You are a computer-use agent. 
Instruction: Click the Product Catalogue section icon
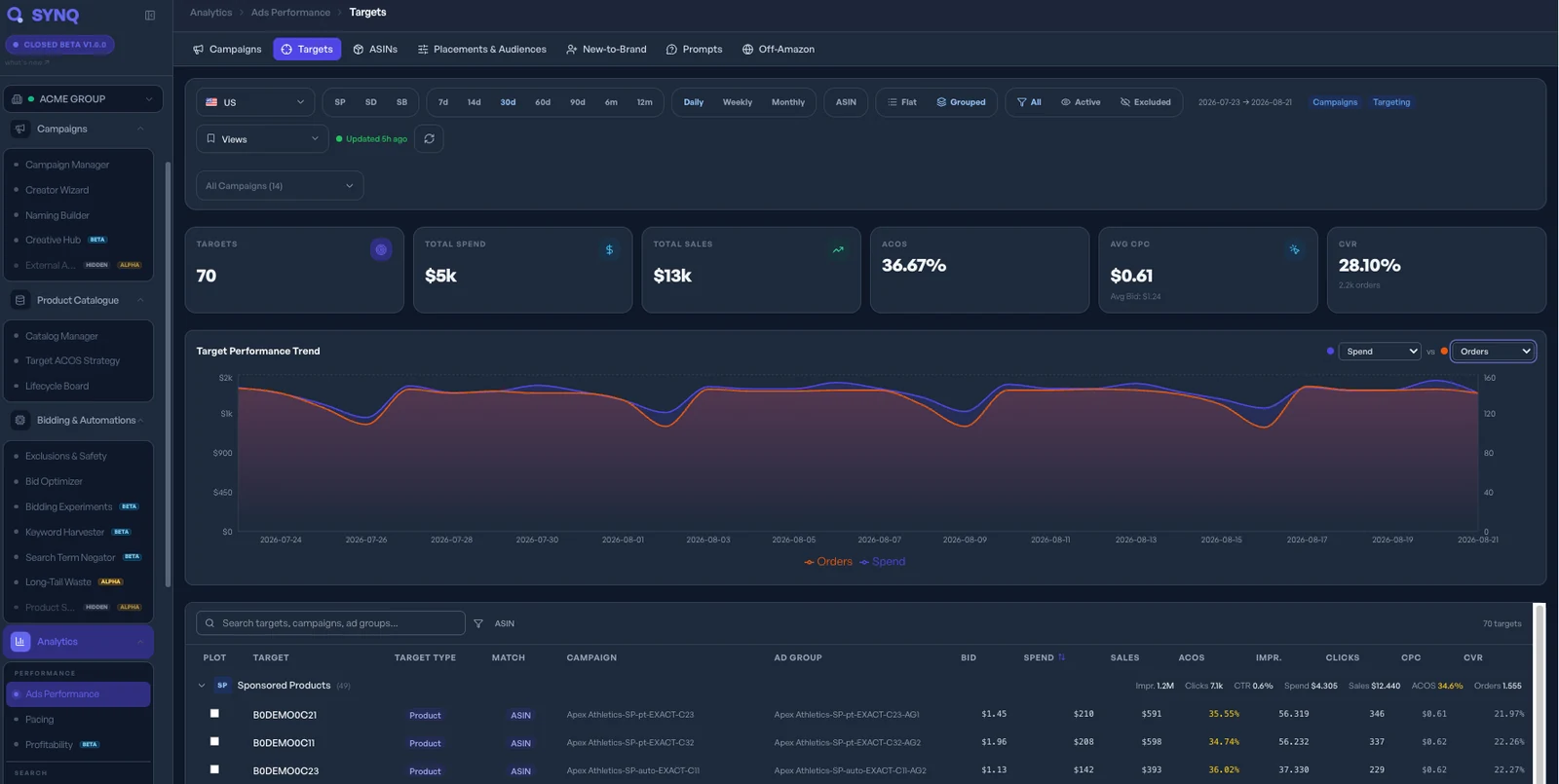[20, 300]
